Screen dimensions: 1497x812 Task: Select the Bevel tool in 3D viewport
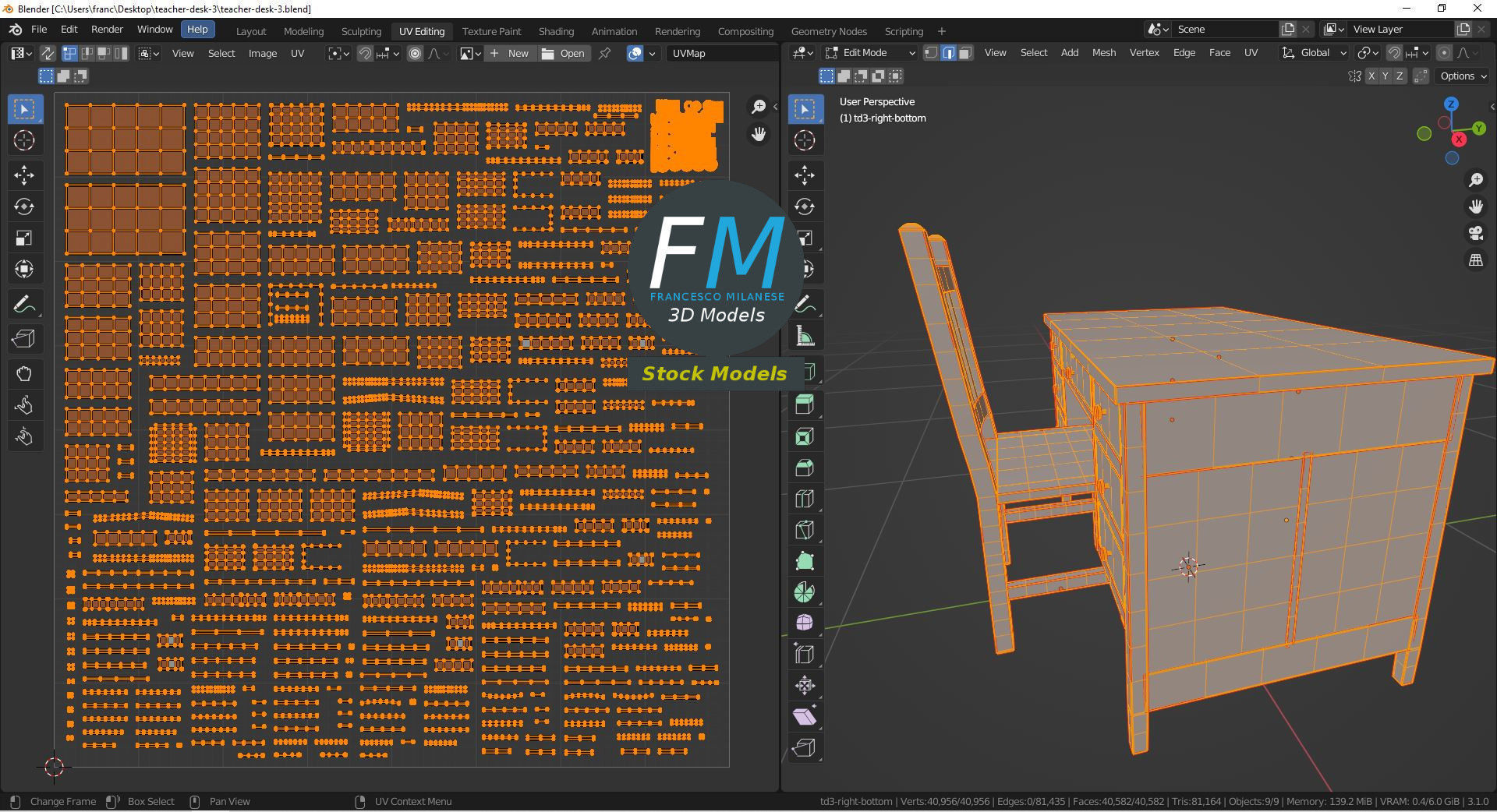[805, 468]
